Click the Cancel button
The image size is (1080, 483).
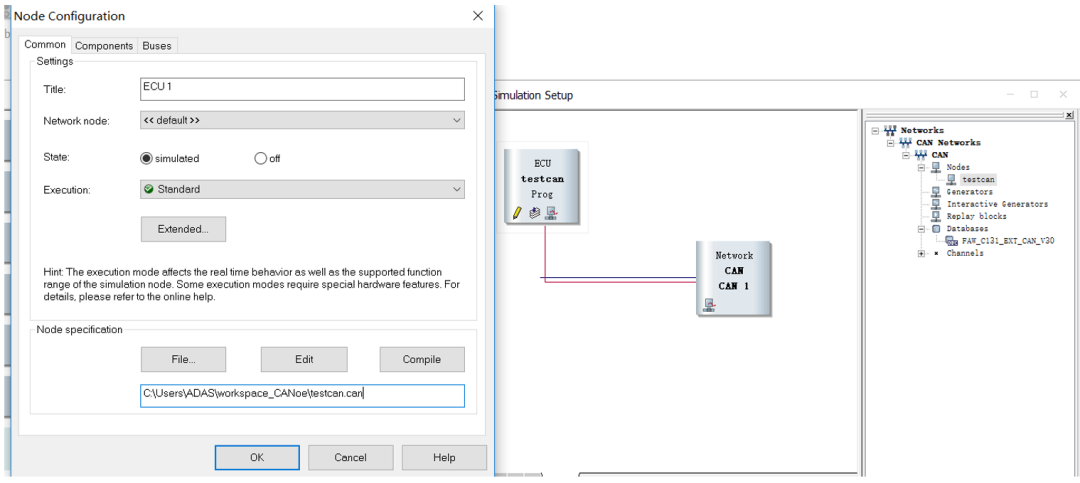click(351, 458)
